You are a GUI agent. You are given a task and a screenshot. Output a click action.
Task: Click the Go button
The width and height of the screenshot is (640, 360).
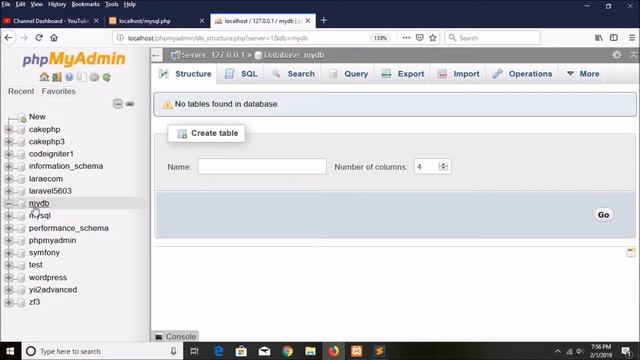603,215
